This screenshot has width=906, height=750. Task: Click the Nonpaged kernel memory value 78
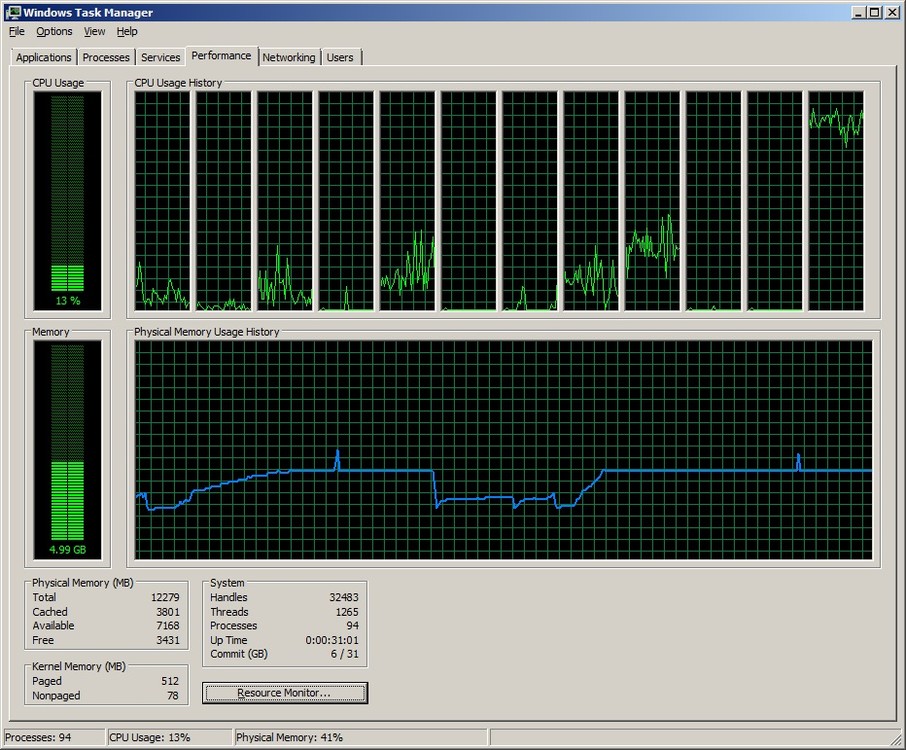click(x=173, y=696)
